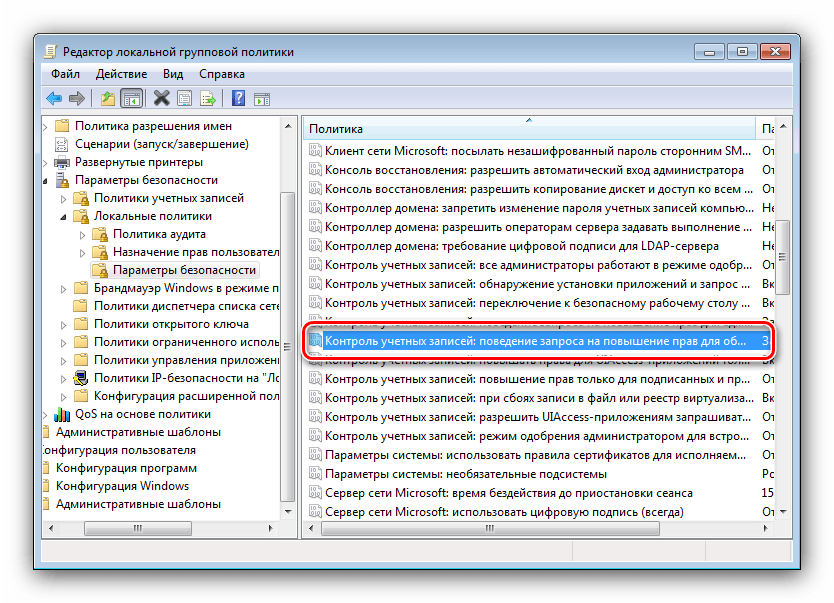Click the Forward arrow toolbar icon

pyautogui.click(x=76, y=98)
